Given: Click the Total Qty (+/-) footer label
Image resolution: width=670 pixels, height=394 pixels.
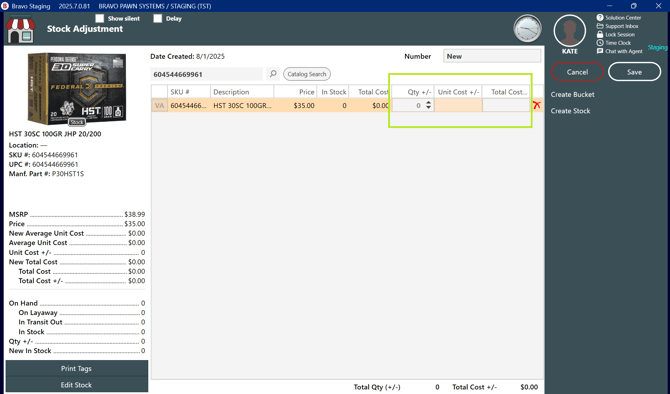Looking at the screenshot, I should 377,387.
